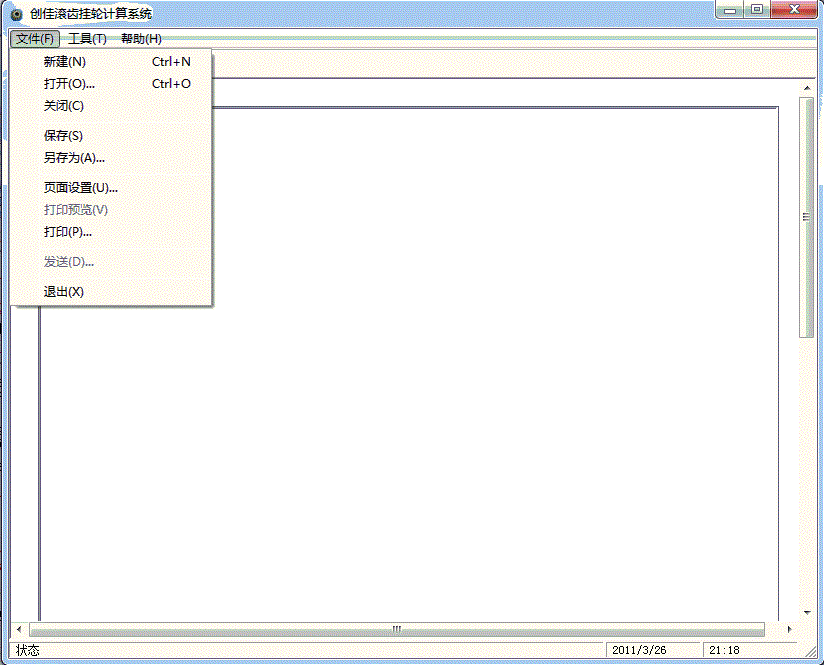Open 页面设置(U)... page setup

[81, 188]
